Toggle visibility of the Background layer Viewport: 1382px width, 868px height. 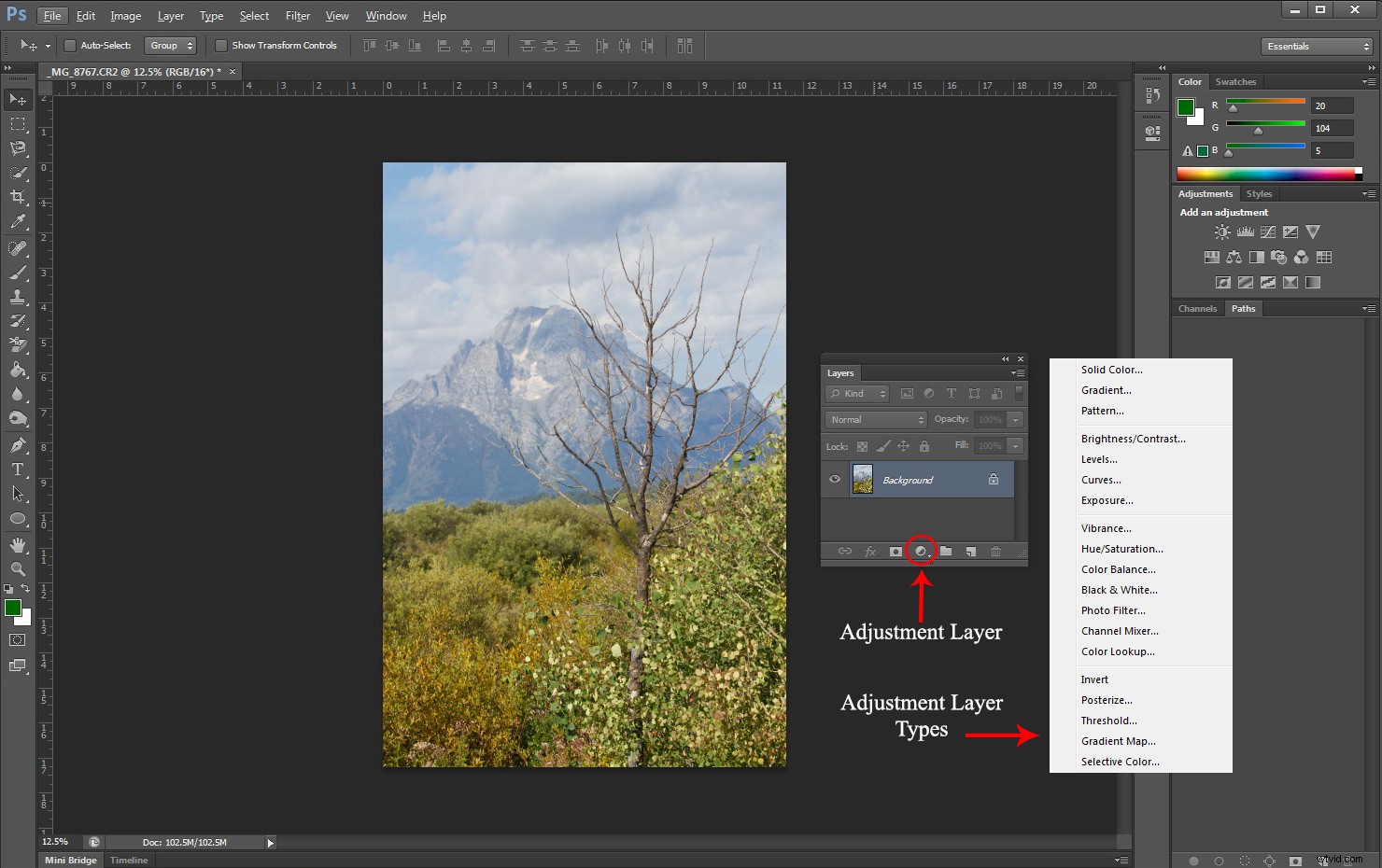pyautogui.click(x=834, y=479)
